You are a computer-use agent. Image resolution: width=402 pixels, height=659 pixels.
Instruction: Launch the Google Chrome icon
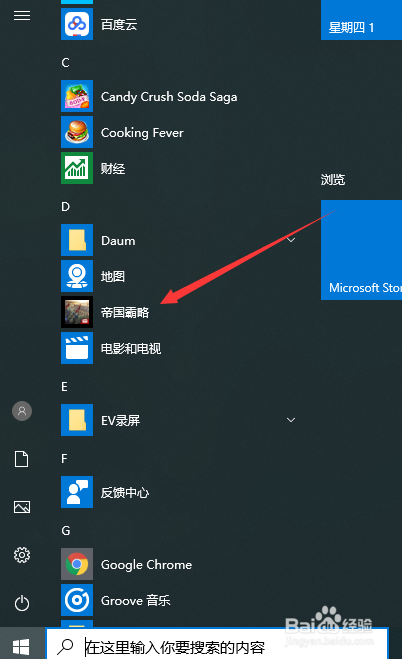[x=77, y=564]
